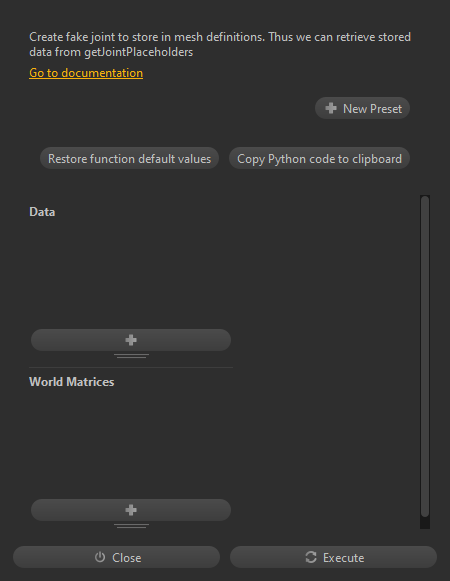Click the vertical scrollbar thumb
Screen dimensions: 450x581
(425, 356)
